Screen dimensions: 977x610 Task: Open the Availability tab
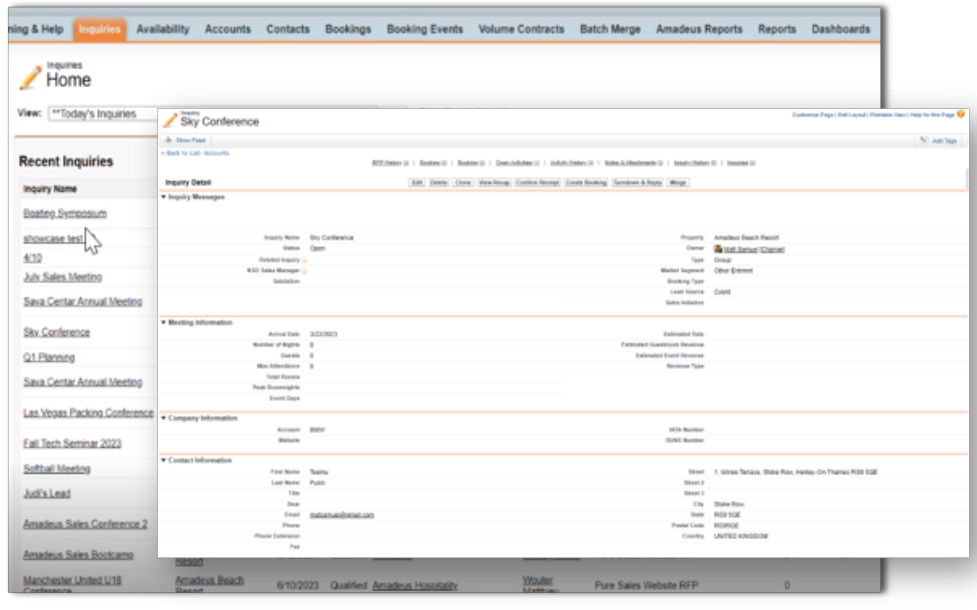tap(162, 30)
